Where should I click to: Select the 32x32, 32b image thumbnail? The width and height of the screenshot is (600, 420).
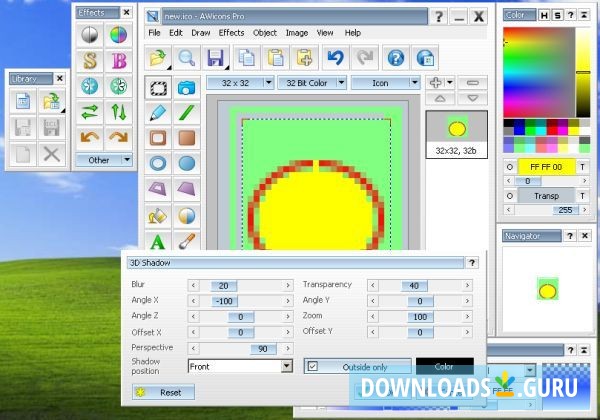click(457, 135)
